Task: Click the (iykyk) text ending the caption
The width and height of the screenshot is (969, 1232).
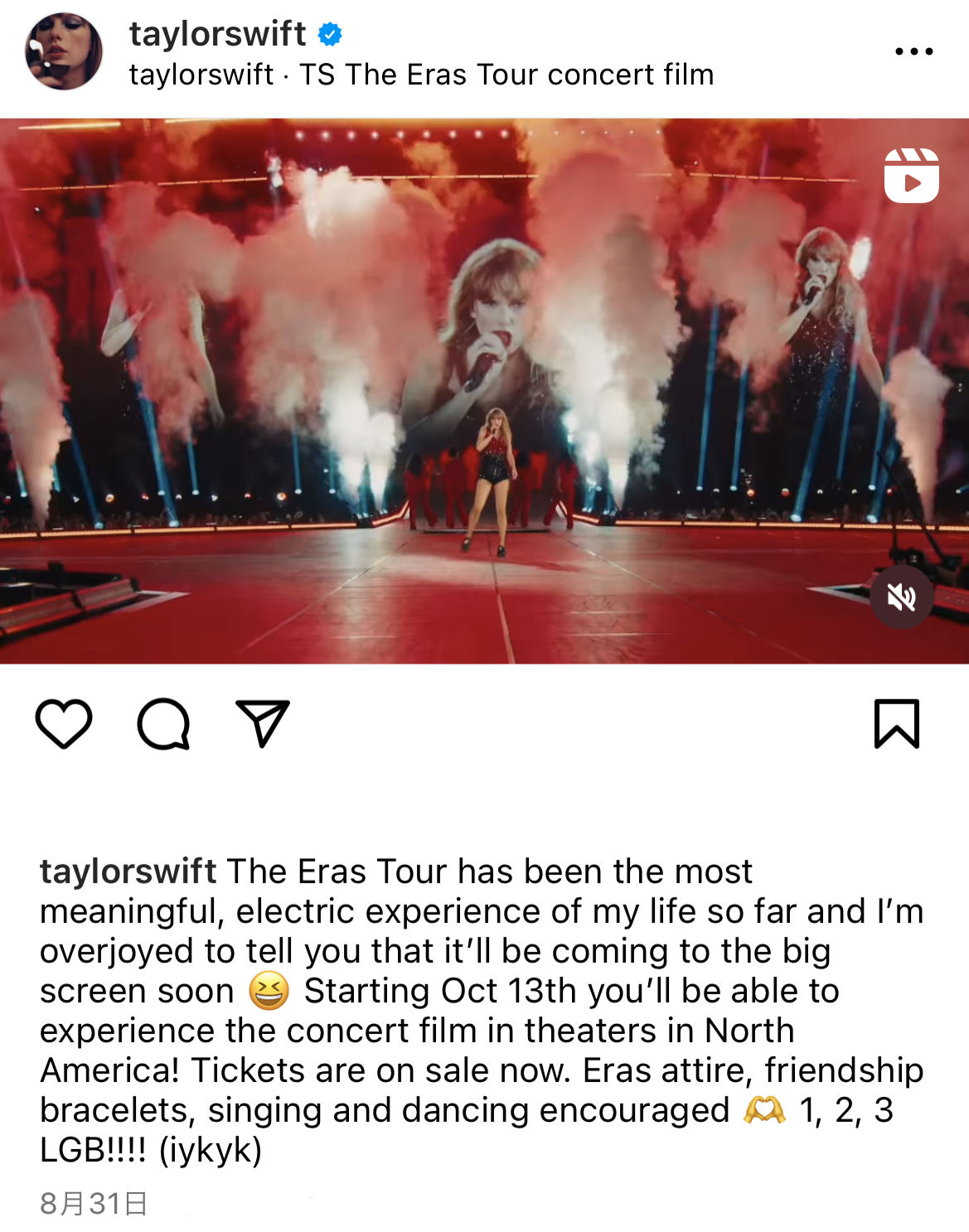Action: [210, 1150]
